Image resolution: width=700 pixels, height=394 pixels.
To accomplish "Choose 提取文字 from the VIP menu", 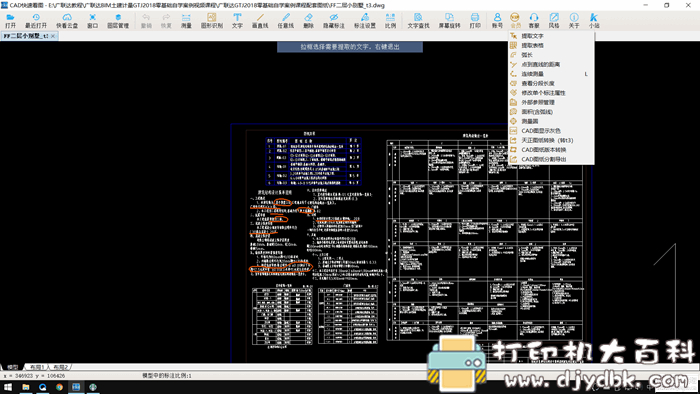I will (x=551, y=36).
